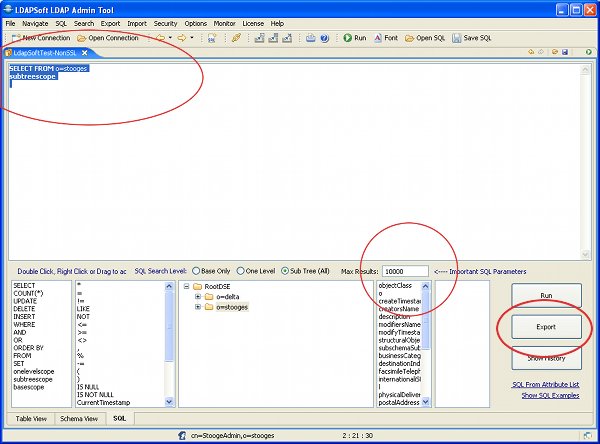The height and width of the screenshot is (444, 600).
Task: Click the export tray toolbar icon
Action: (311, 38)
